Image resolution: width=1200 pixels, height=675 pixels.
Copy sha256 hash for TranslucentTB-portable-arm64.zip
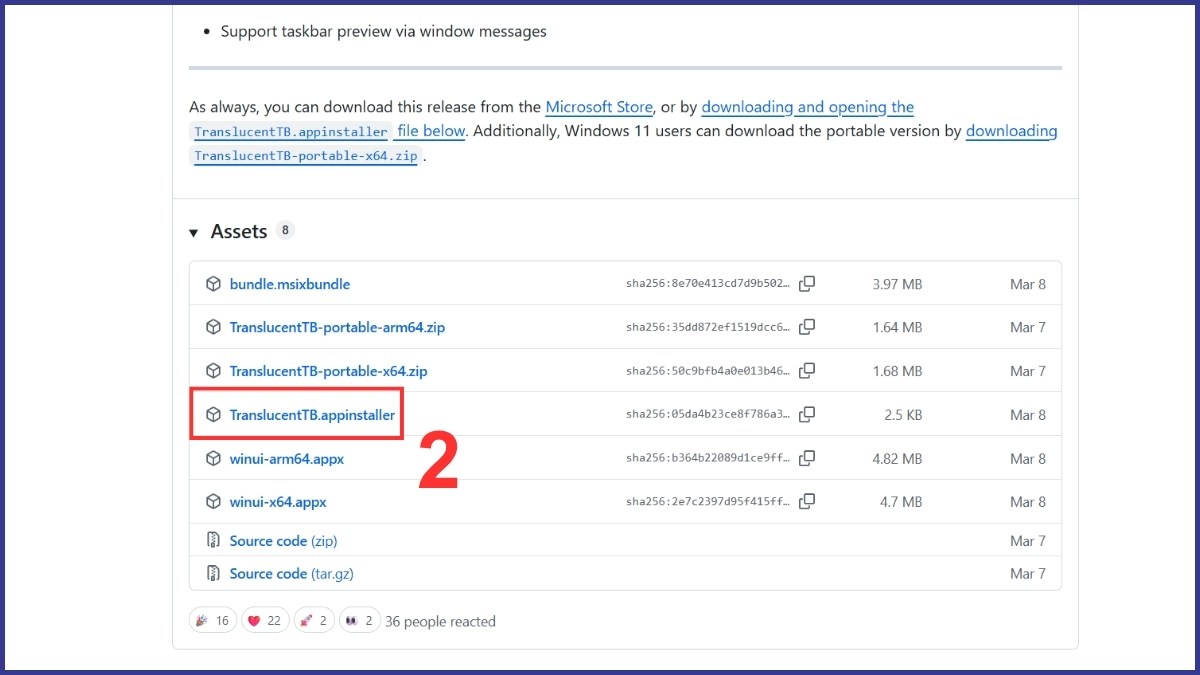(x=807, y=327)
